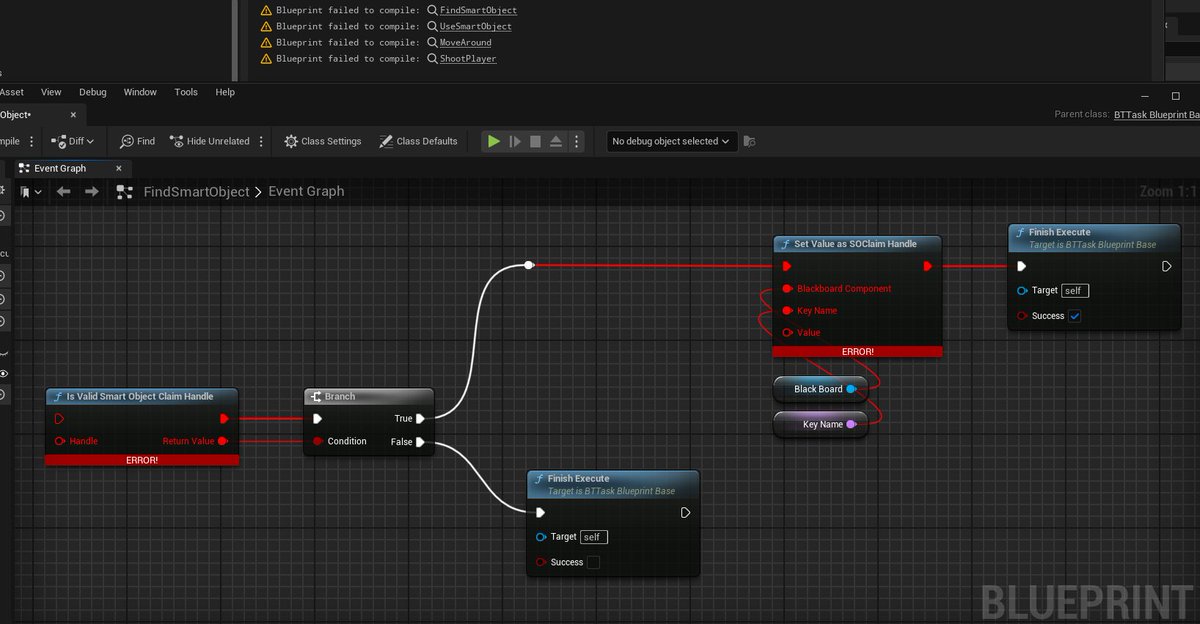Uncheck Success on right Finish Execute node
Image resolution: width=1200 pixels, height=624 pixels.
[1075, 316]
